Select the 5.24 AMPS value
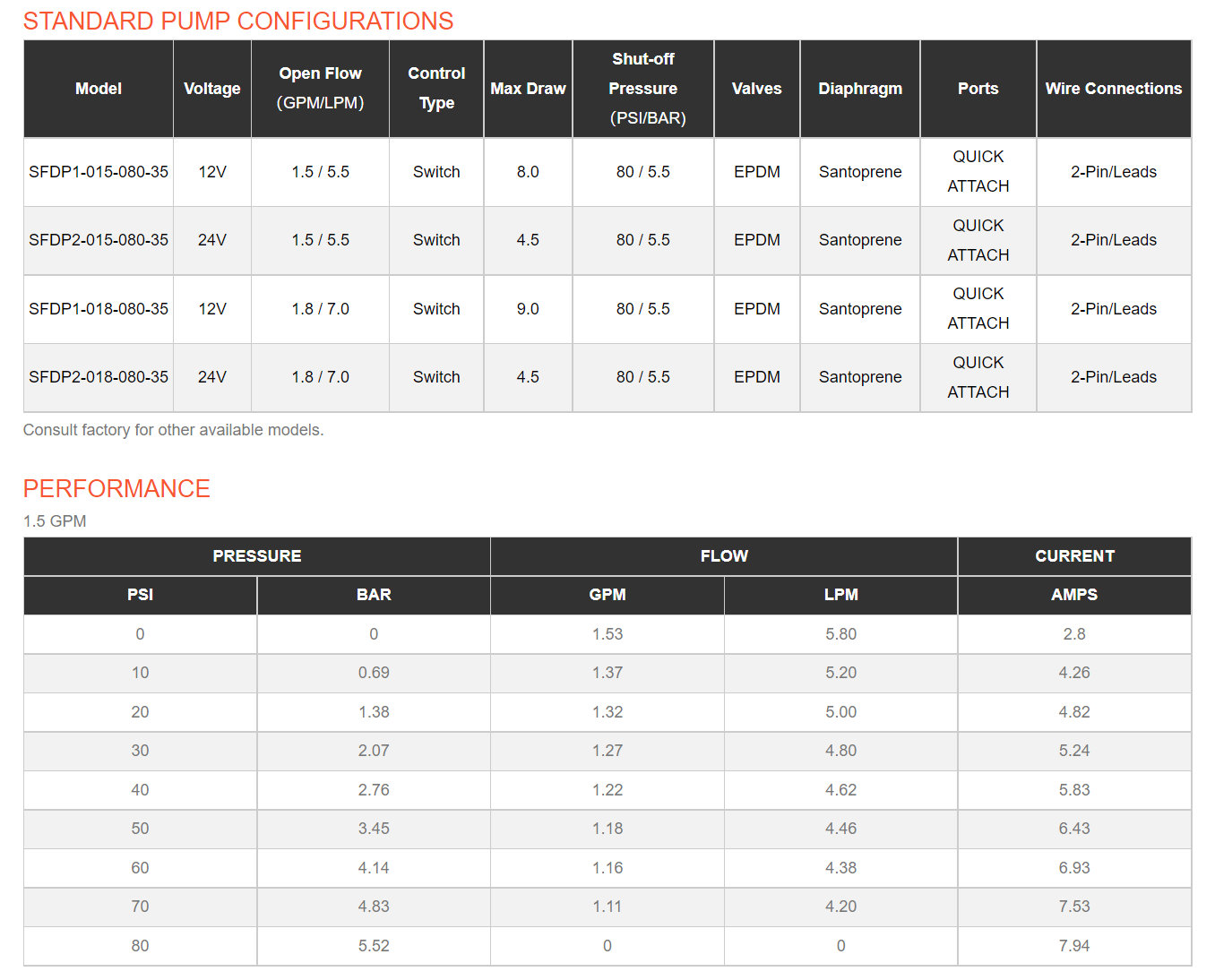The height and width of the screenshot is (980, 1215). [1074, 751]
